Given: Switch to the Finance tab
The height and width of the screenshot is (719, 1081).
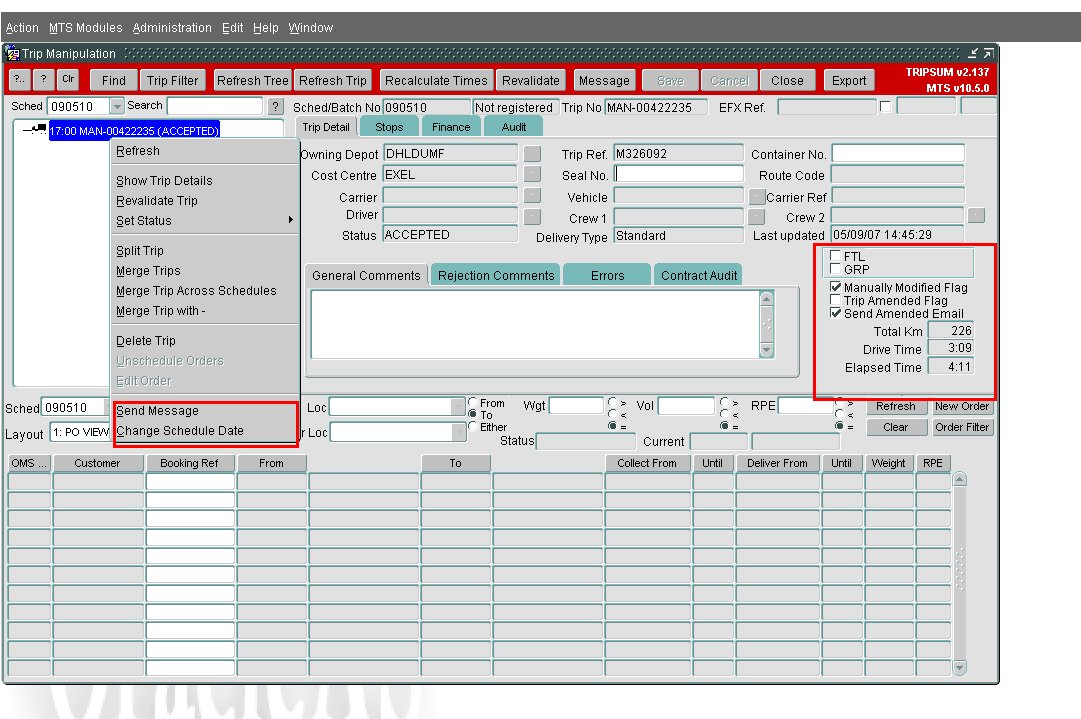Looking at the screenshot, I should 451,127.
